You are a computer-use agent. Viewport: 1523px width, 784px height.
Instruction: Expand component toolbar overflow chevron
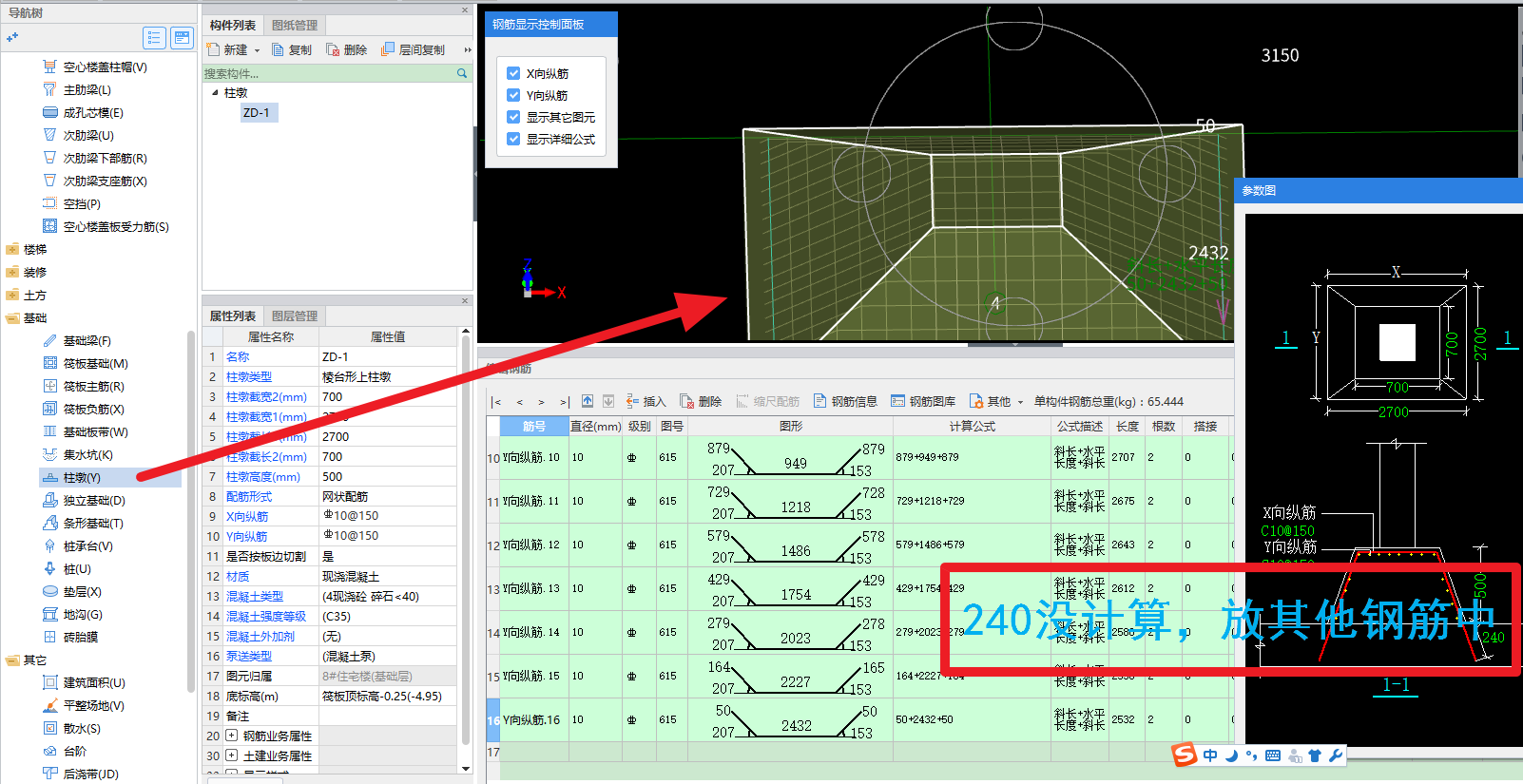pyautogui.click(x=467, y=50)
